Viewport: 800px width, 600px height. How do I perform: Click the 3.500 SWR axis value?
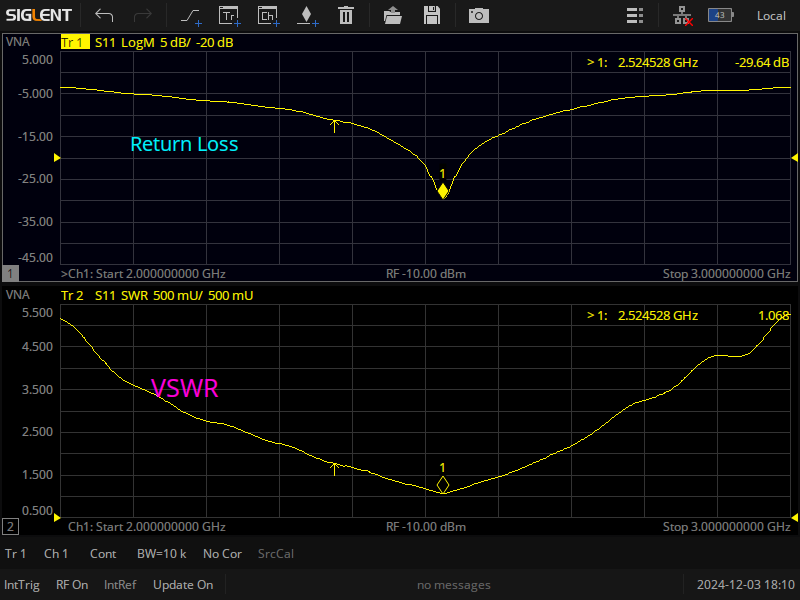[x=37, y=389]
